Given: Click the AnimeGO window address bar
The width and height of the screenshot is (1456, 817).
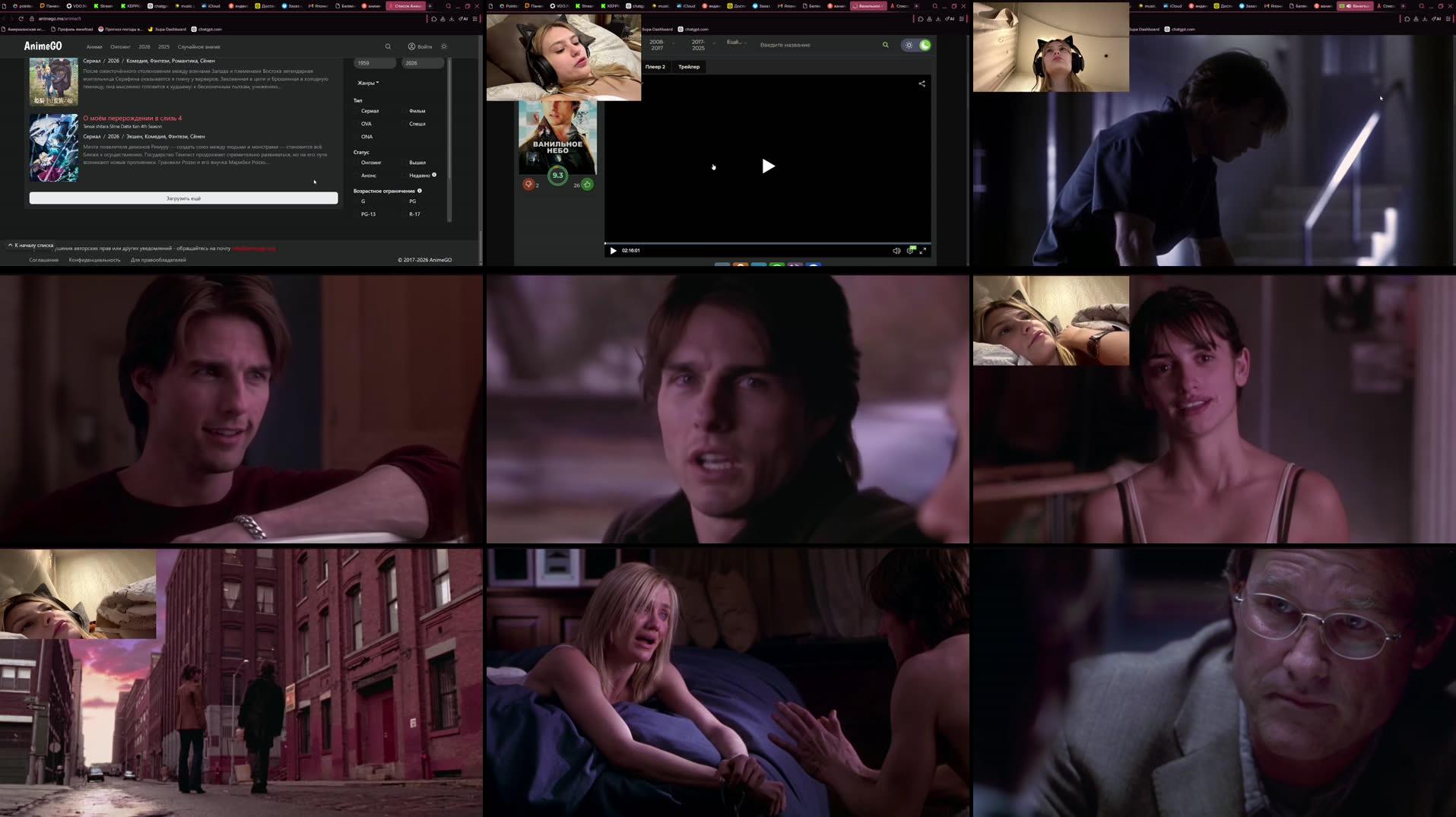Looking at the screenshot, I should [x=228, y=18].
